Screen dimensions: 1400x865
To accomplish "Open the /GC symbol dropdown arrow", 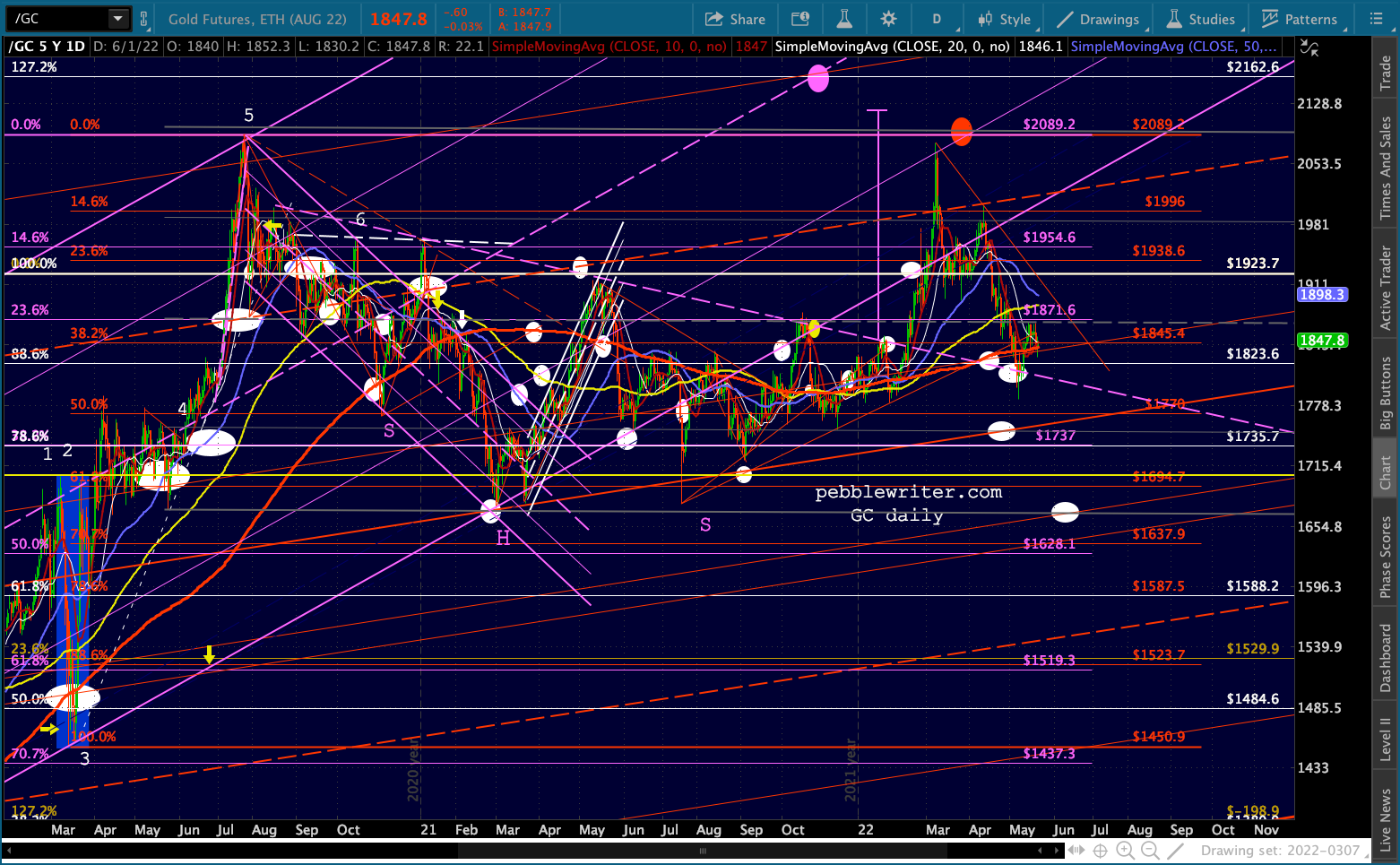I will (x=118, y=19).
